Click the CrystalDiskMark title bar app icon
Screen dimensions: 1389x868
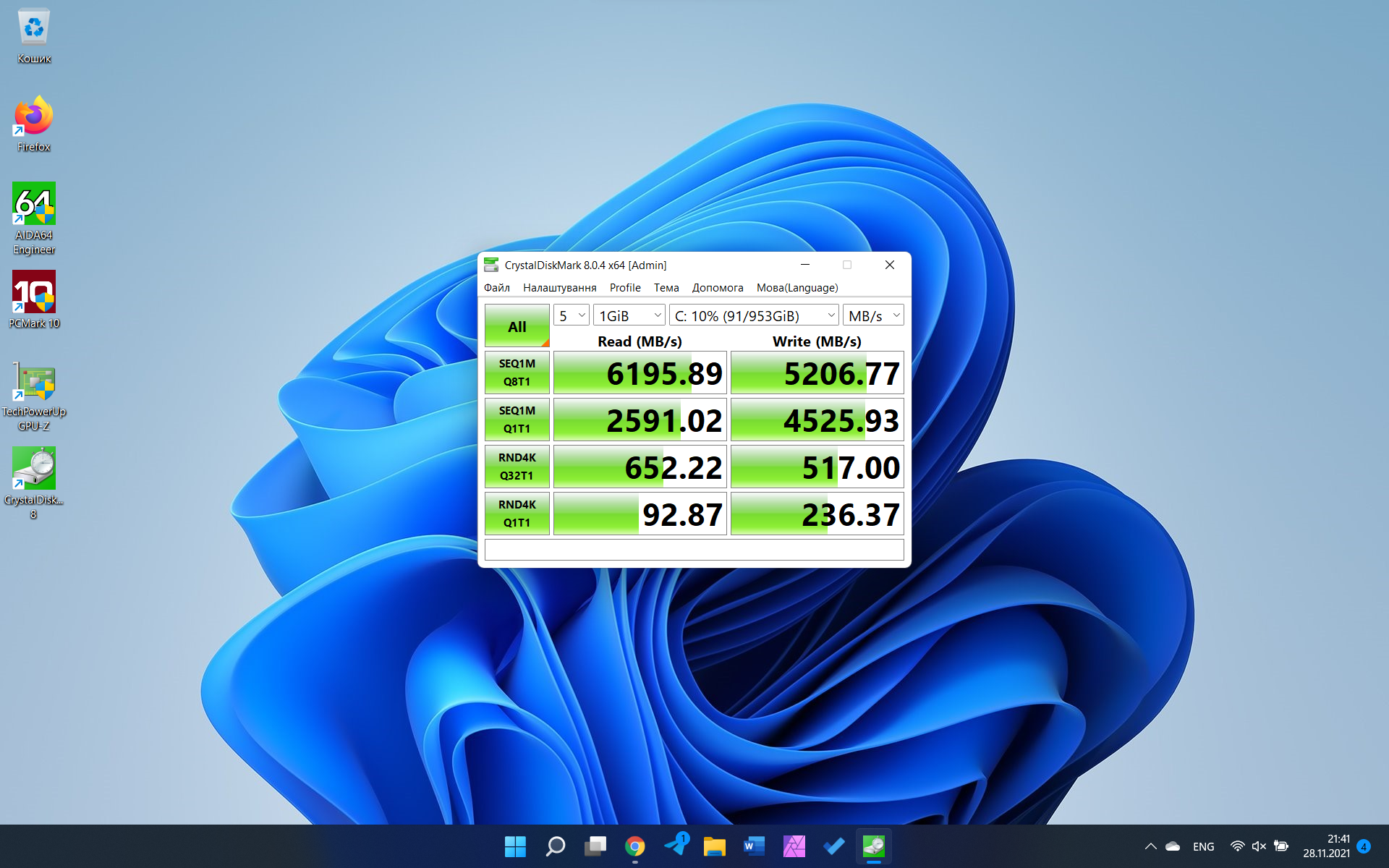click(x=491, y=265)
